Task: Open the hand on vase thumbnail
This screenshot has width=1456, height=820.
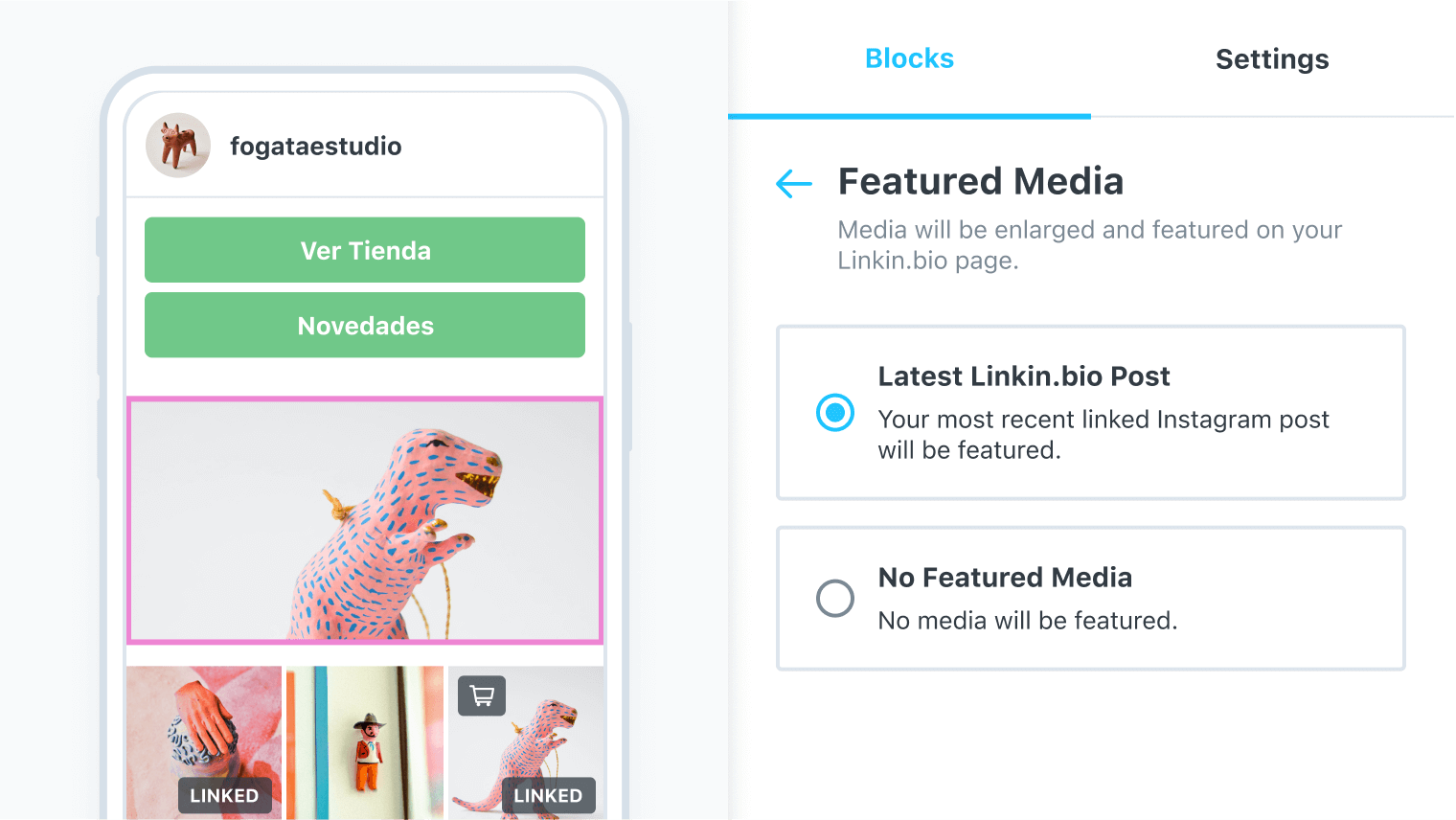Action: tap(204, 742)
